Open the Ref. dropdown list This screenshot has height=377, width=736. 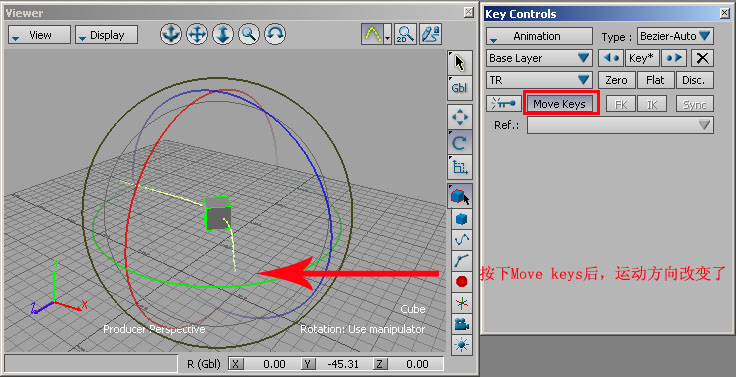pyautogui.click(x=620, y=125)
